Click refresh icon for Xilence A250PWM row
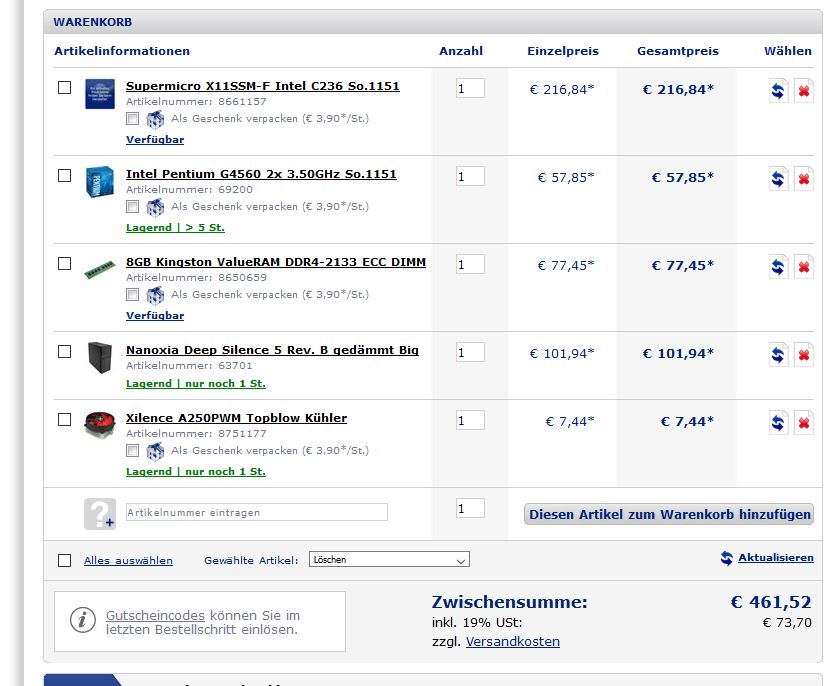831x686 pixels. 778,423
